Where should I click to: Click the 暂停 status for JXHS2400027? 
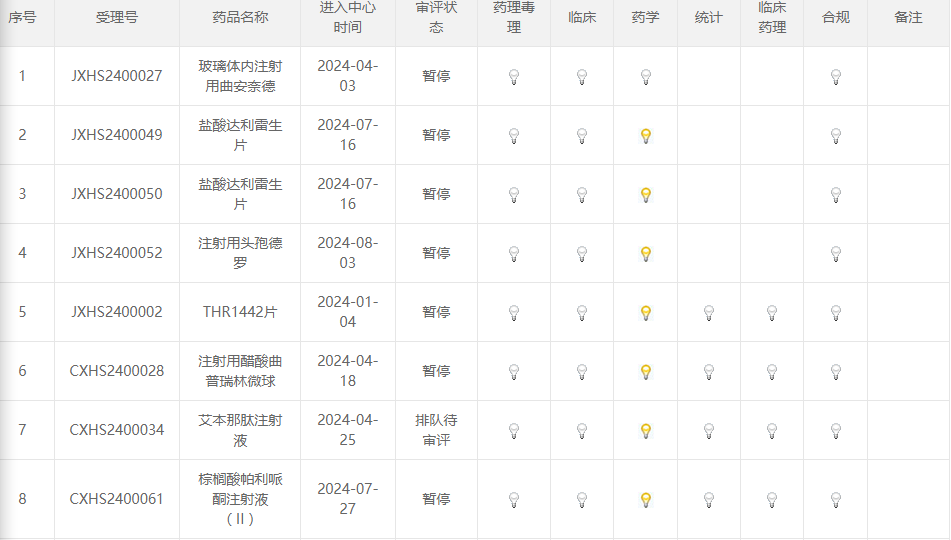click(436, 76)
